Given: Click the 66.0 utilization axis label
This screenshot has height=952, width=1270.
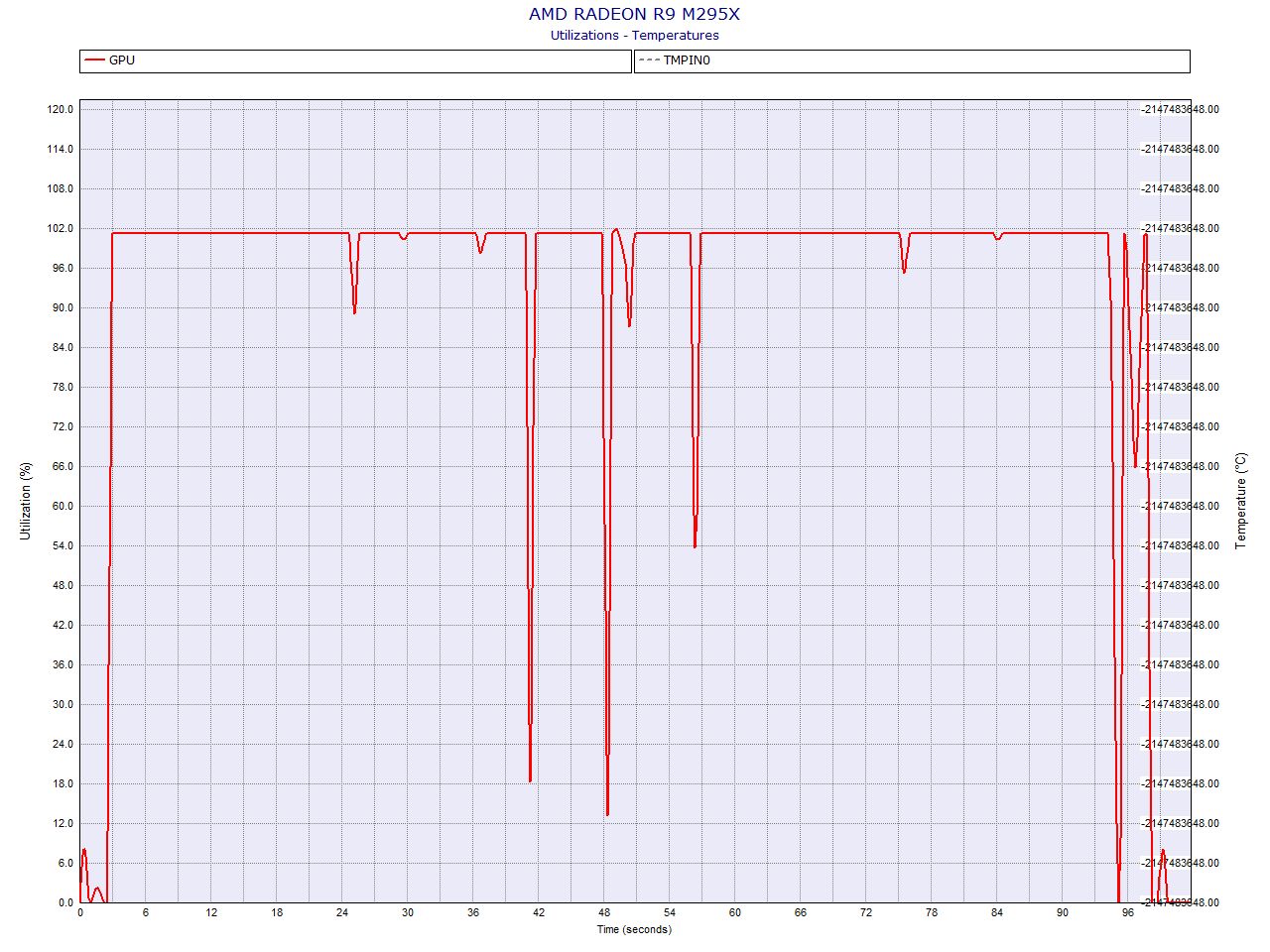Looking at the screenshot, I should pyautogui.click(x=63, y=466).
